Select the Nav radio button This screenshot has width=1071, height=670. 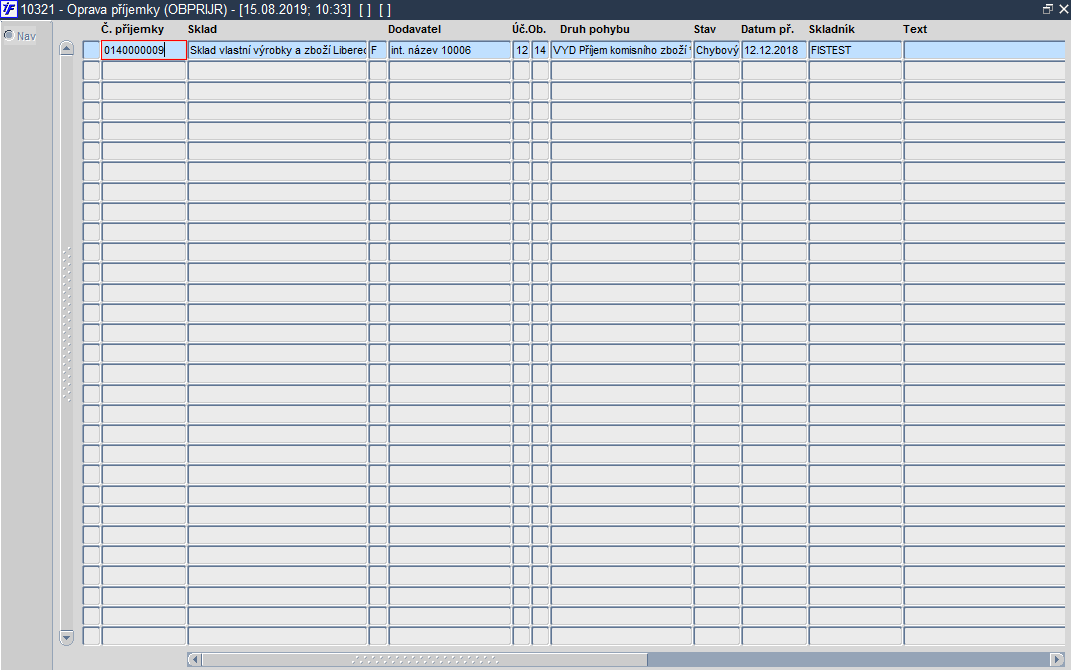(8, 36)
